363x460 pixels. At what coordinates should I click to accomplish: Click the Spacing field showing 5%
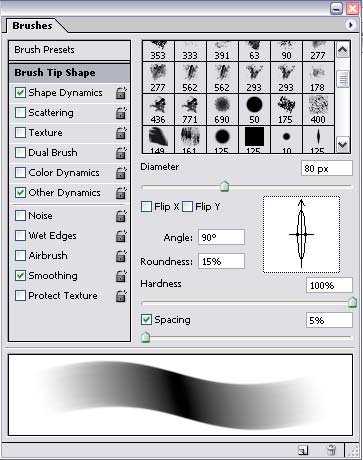[x=329, y=320]
